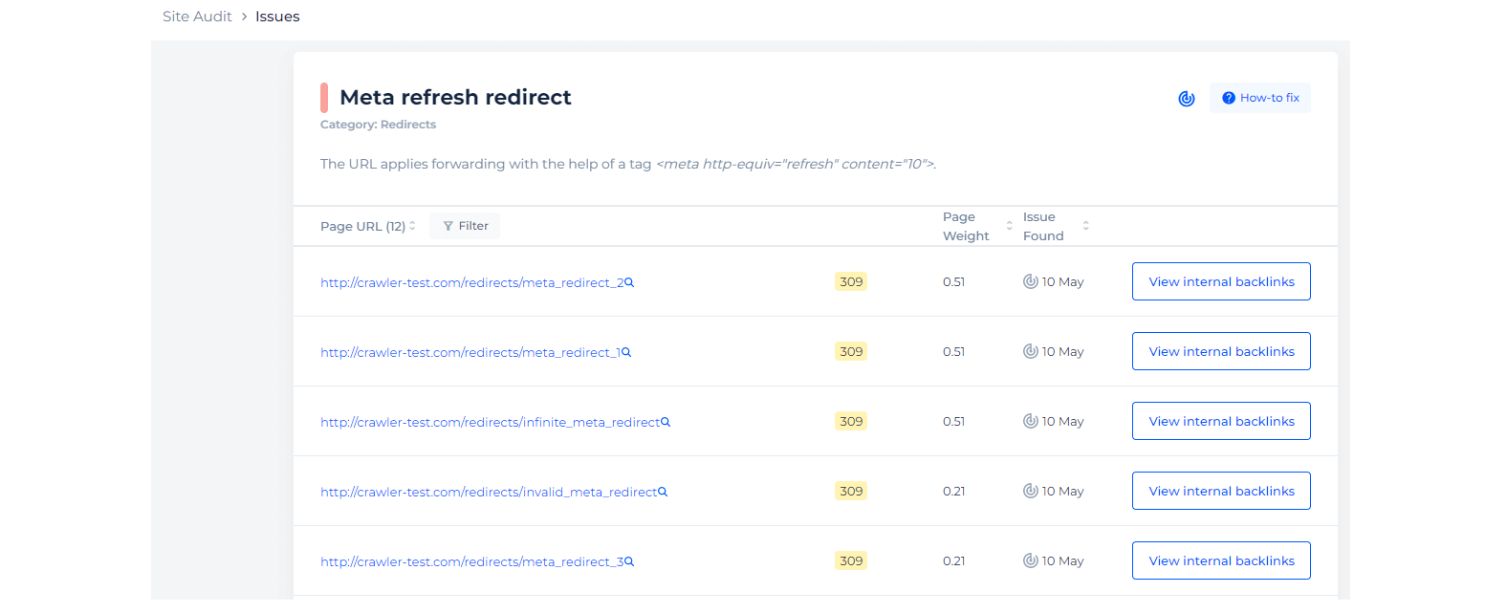Open the How-to fix help question mark icon

pos(1228,98)
